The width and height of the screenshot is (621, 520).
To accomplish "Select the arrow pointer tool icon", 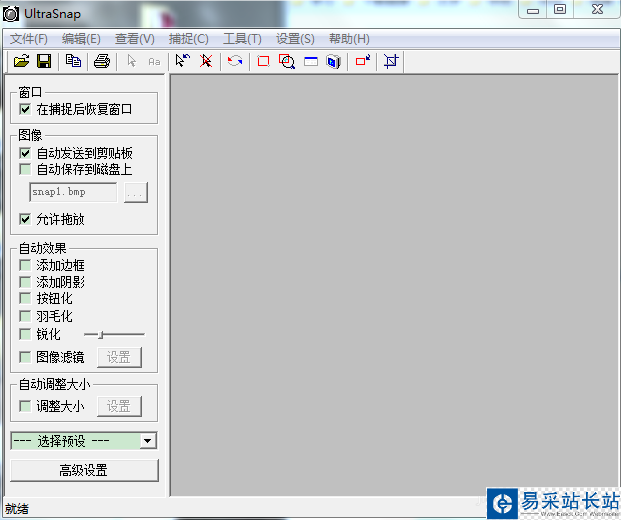I will (131, 61).
